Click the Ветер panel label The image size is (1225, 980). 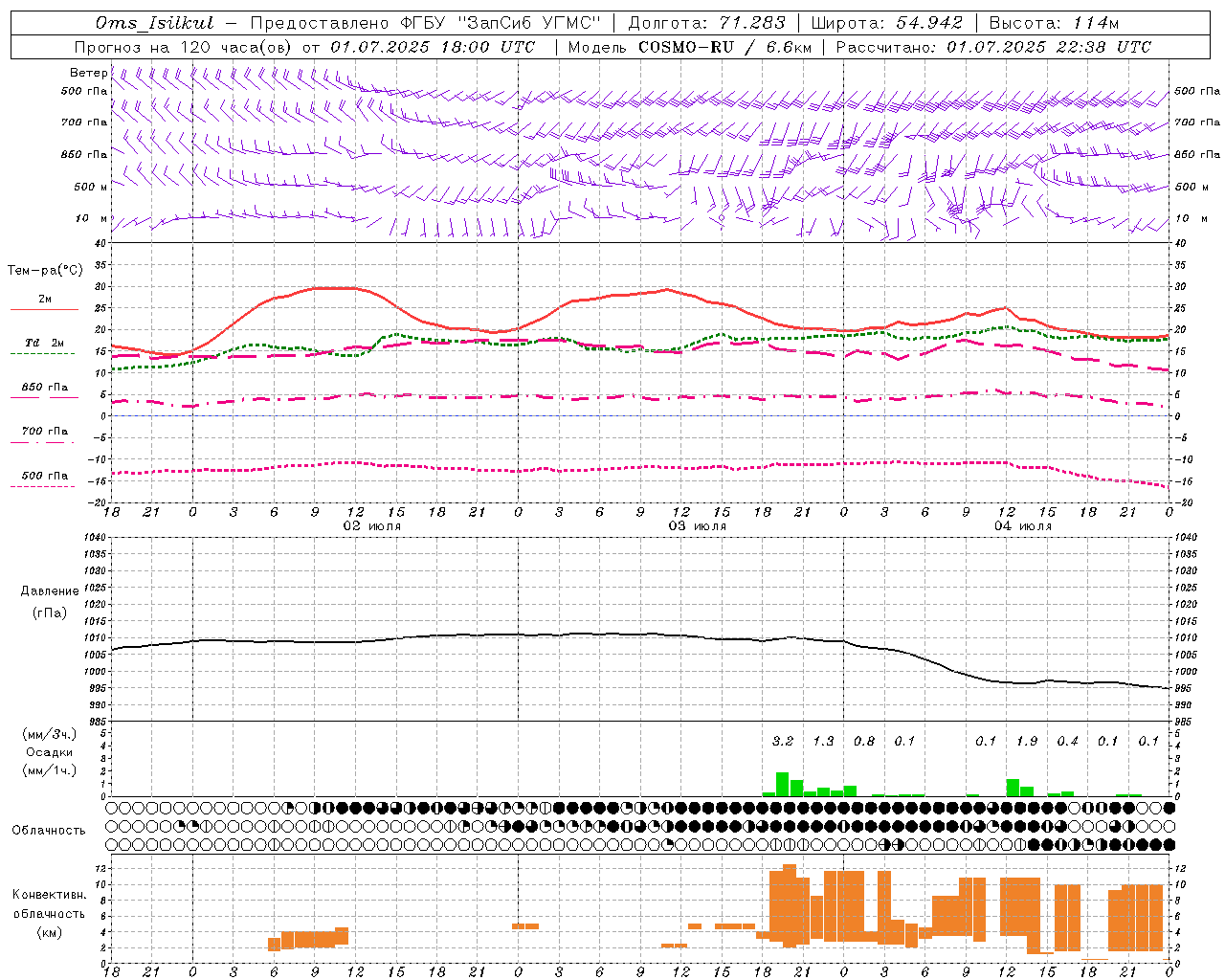(x=88, y=73)
